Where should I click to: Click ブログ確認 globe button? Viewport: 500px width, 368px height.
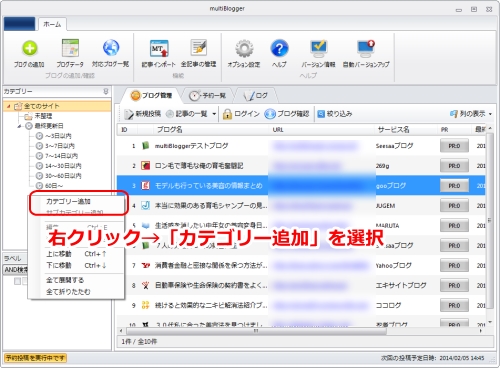(x=287, y=114)
